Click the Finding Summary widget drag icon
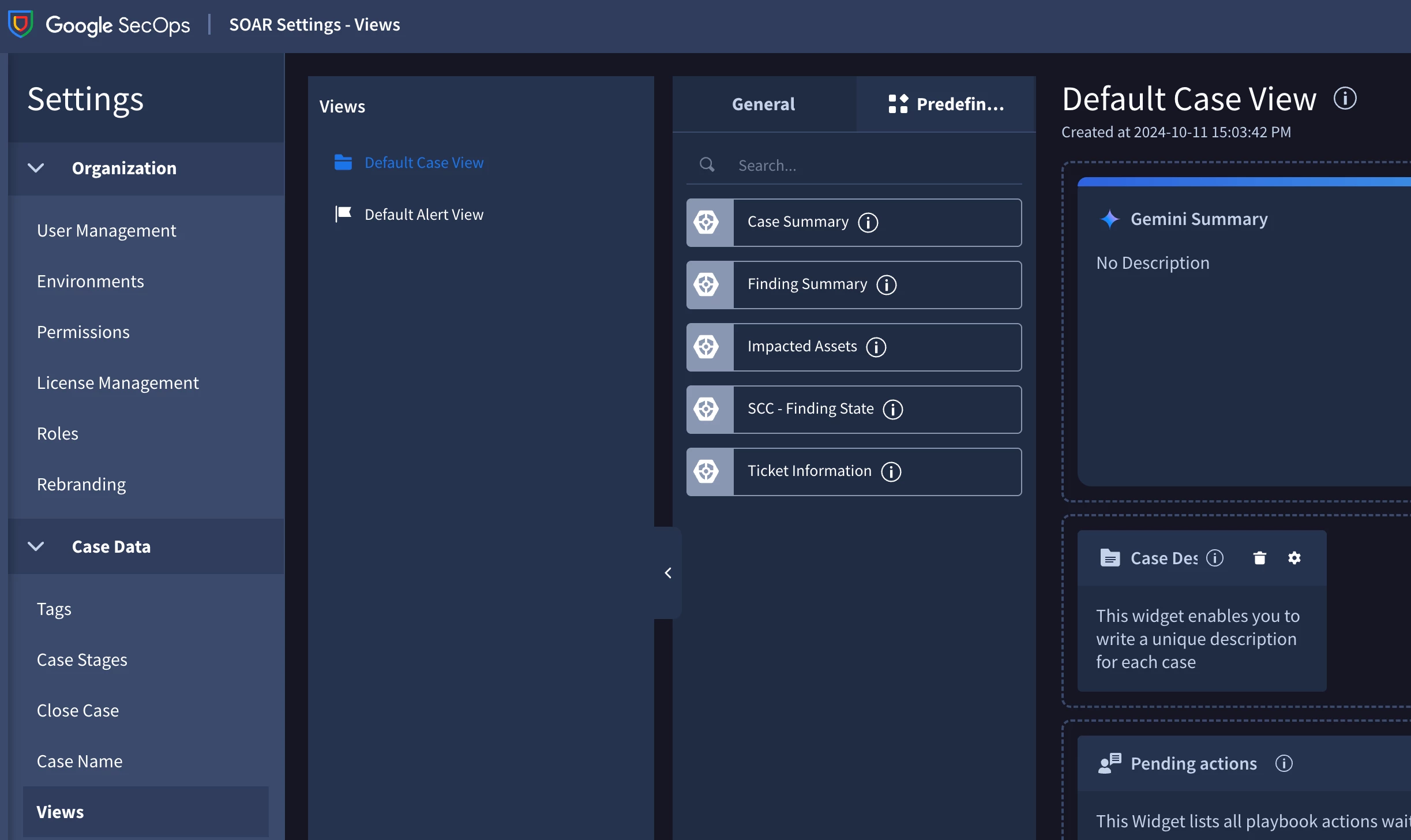Image resolution: width=1411 pixels, height=840 pixels. click(707, 284)
